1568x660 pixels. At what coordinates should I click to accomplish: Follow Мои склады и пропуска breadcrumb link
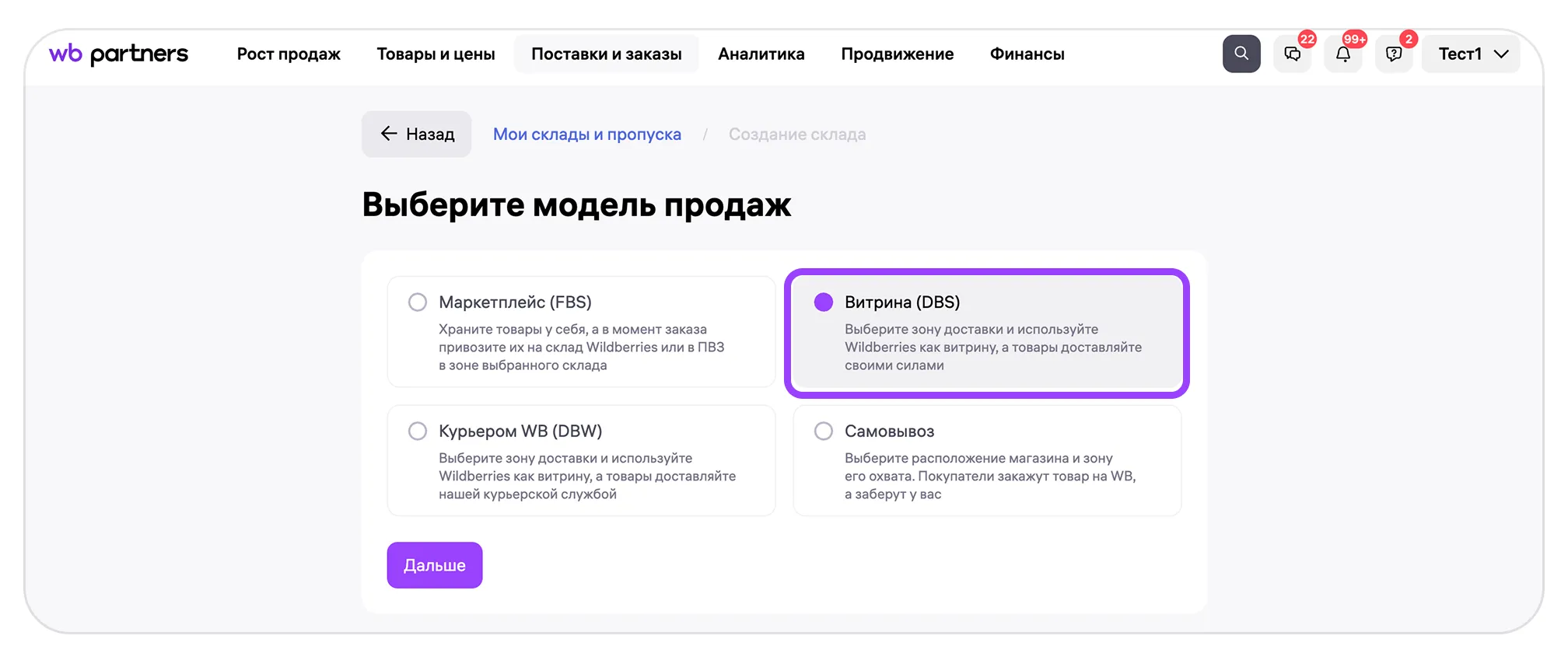(x=586, y=134)
